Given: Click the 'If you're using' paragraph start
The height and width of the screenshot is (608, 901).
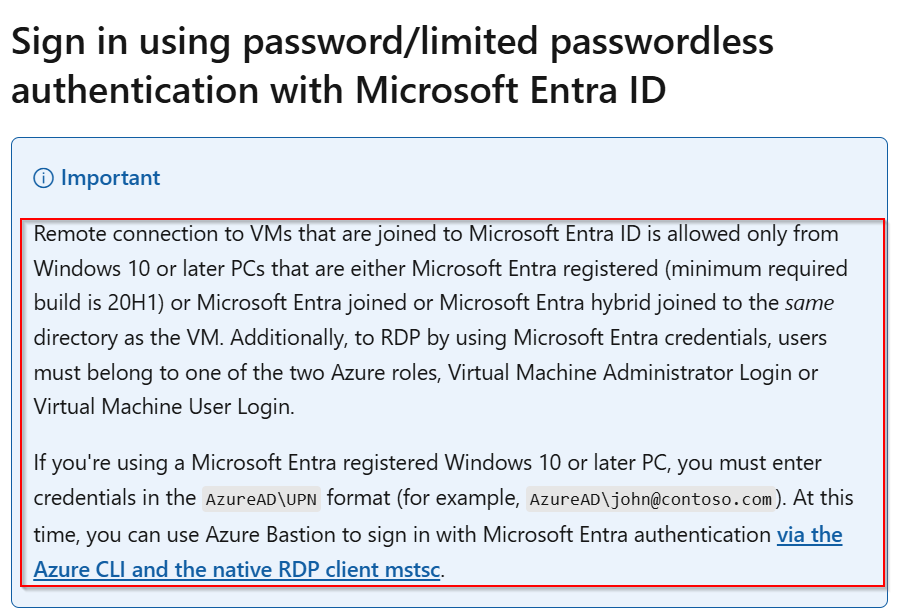Looking at the screenshot, I should [93, 464].
